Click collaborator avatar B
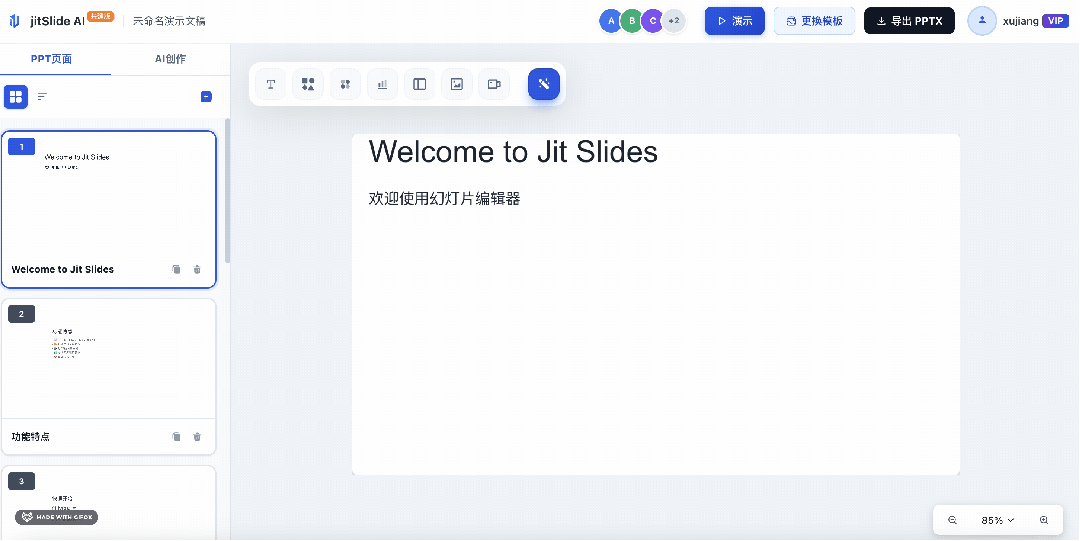1080x541 pixels. [632, 21]
